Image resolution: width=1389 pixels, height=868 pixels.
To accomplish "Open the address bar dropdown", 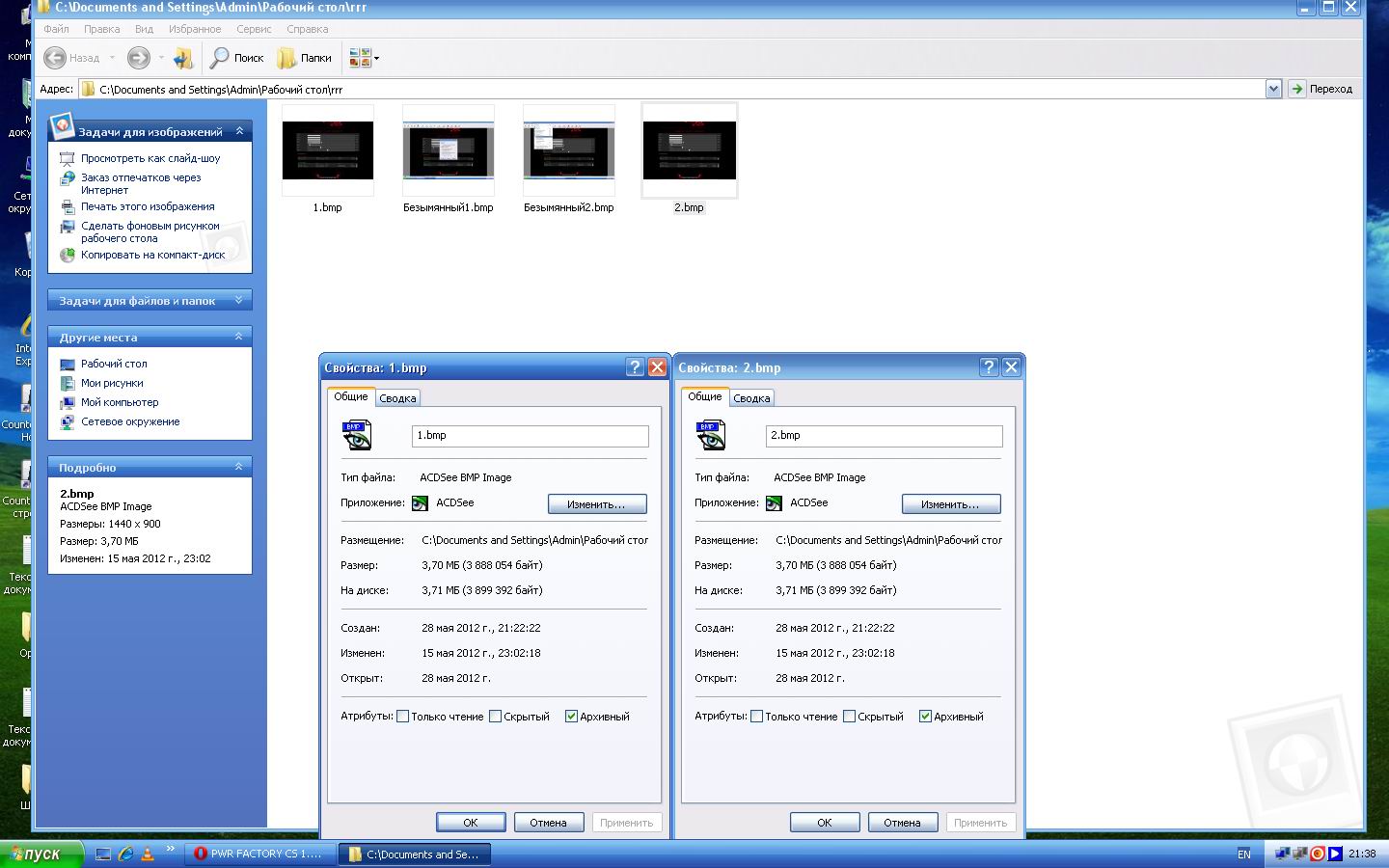I will (1272, 89).
